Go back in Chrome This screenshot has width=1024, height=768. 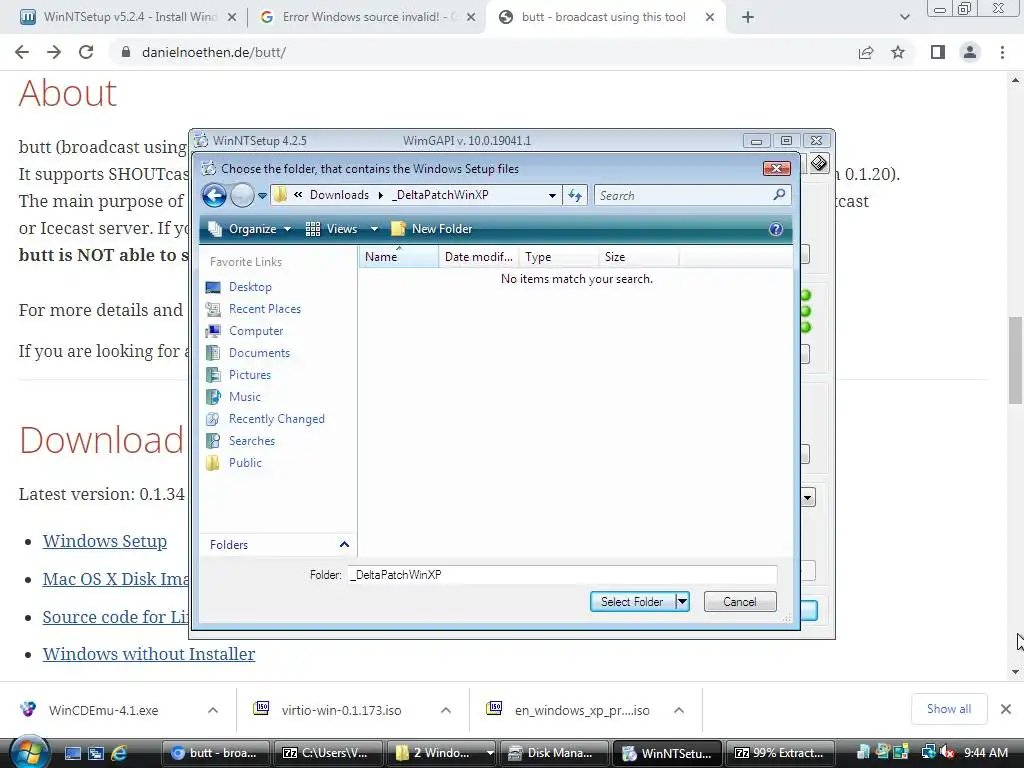click(x=22, y=52)
